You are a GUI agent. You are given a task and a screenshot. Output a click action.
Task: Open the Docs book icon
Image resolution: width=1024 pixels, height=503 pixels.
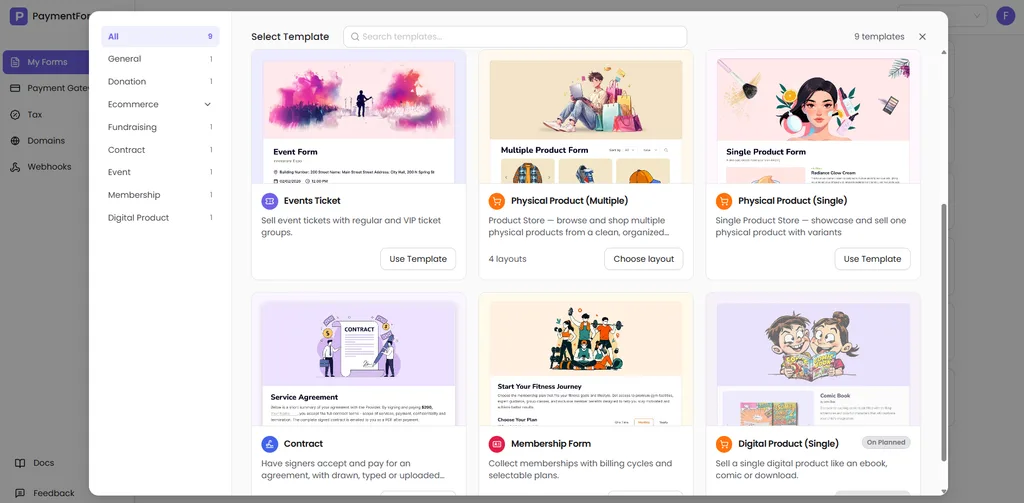click(20, 462)
